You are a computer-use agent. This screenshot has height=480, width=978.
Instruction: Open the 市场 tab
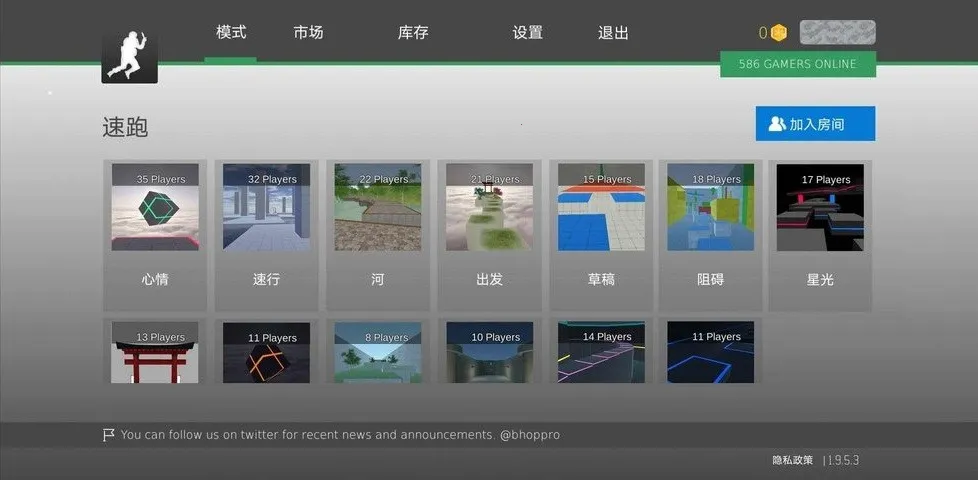click(308, 32)
